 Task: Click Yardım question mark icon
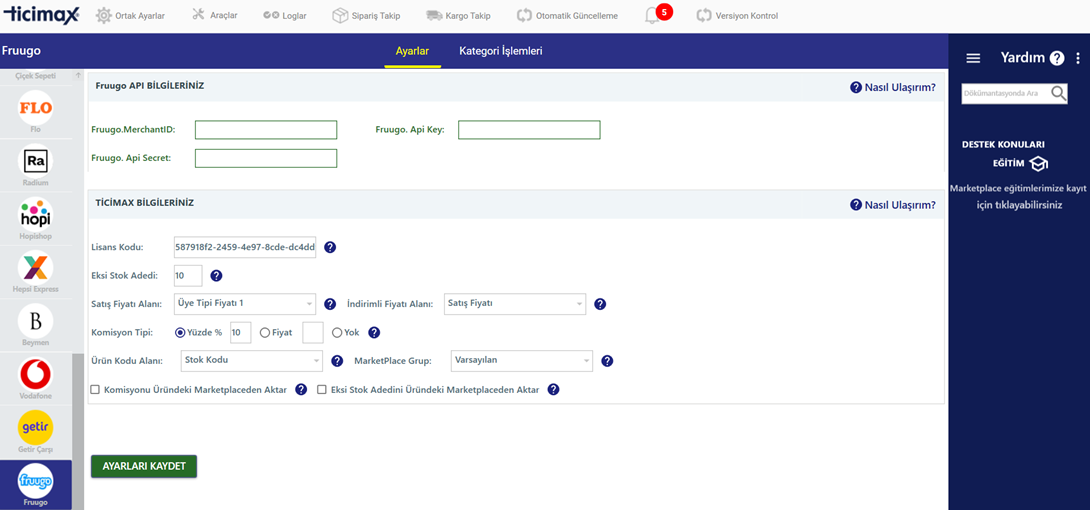pyautogui.click(x=1057, y=58)
